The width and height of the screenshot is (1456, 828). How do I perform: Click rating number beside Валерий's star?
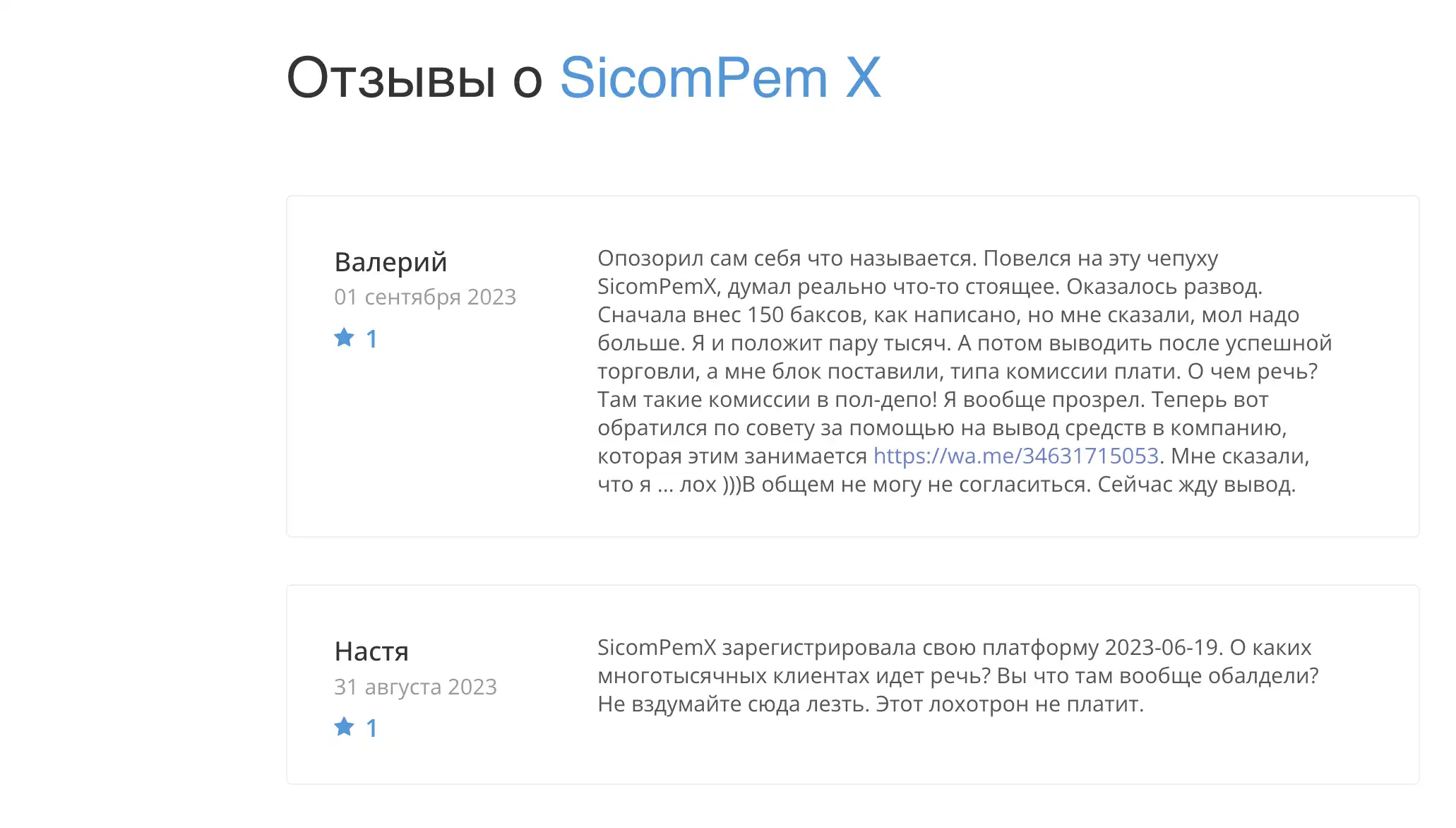pyautogui.click(x=371, y=339)
